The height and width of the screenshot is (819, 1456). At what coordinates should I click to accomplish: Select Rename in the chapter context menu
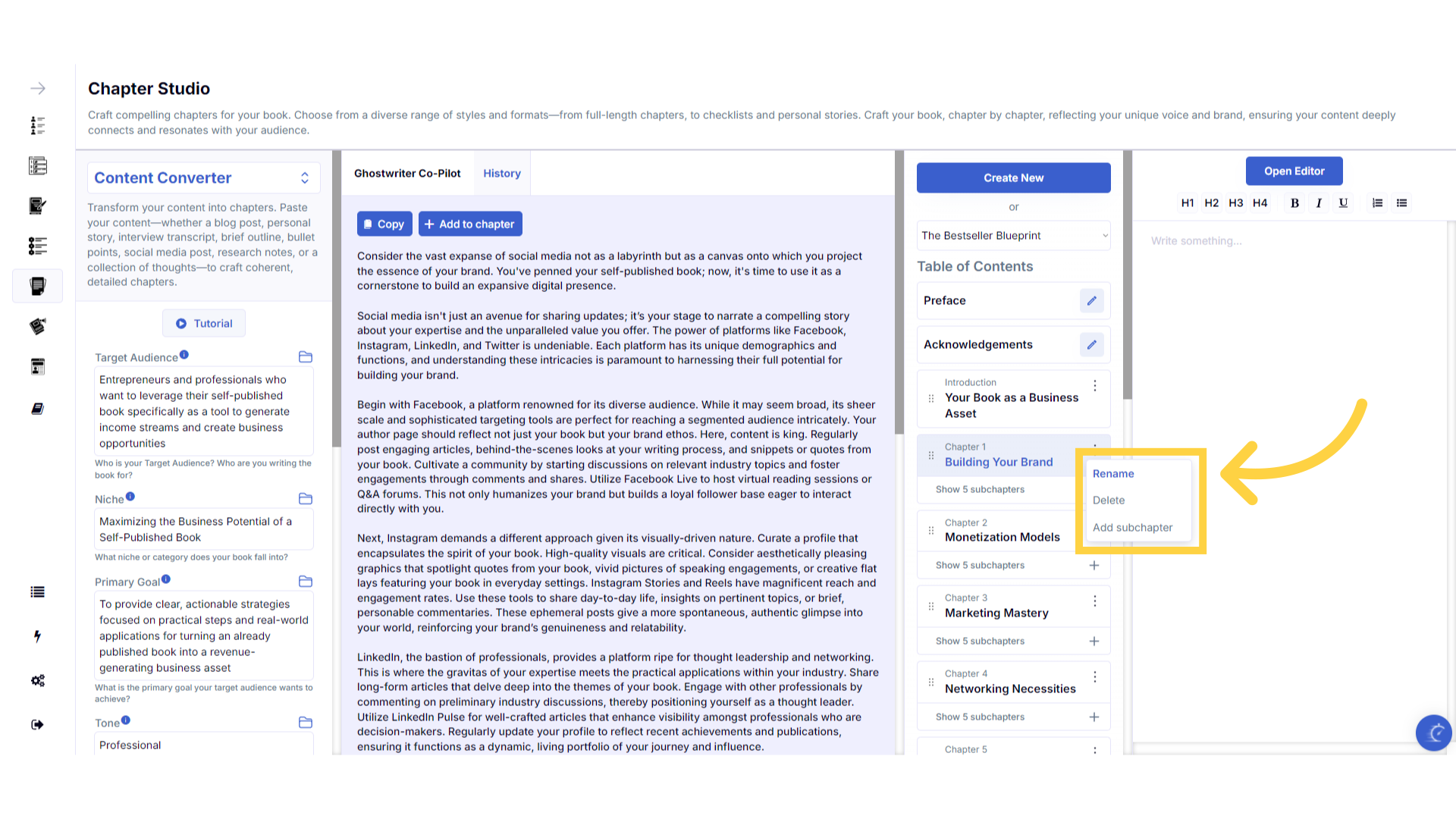click(1112, 474)
